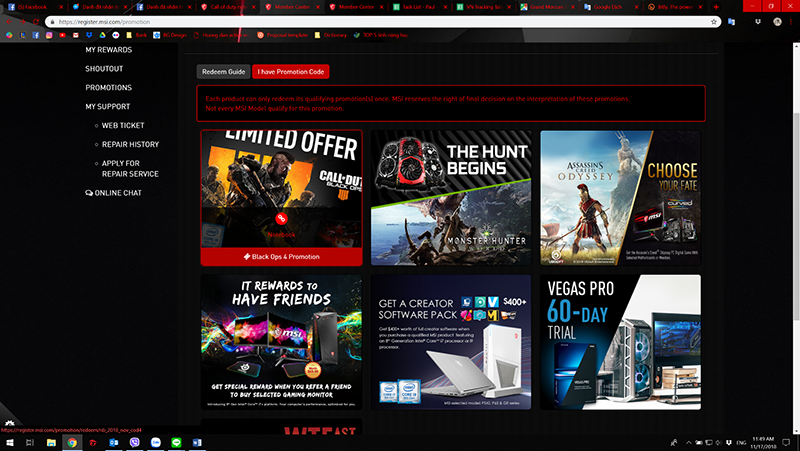Viewport: 800px width, 451px height.
Task: Open the YouTube bookmark icon
Action: [x=62, y=35]
